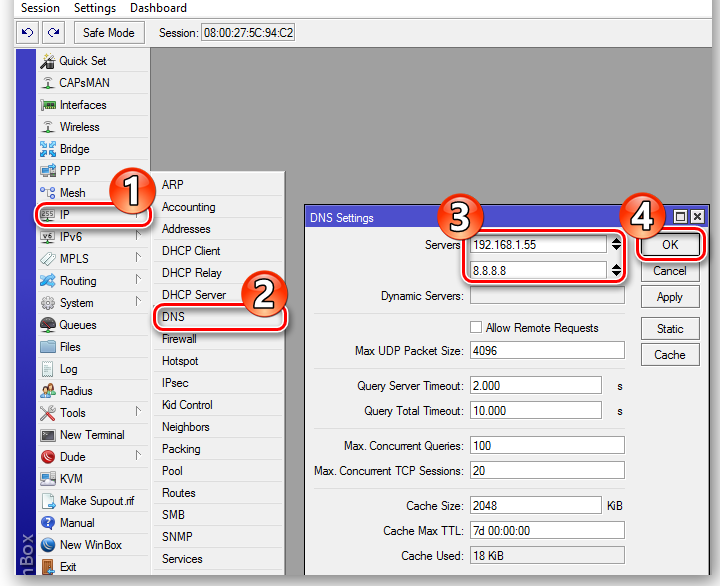Expand the Tools submenu arrow
720x586 pixels.
(138, 412)
